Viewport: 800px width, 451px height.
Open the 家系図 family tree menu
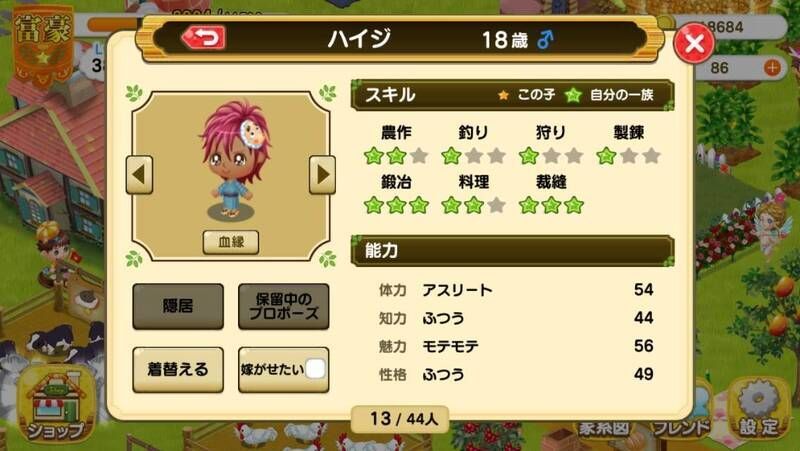(x=605, y=428)
